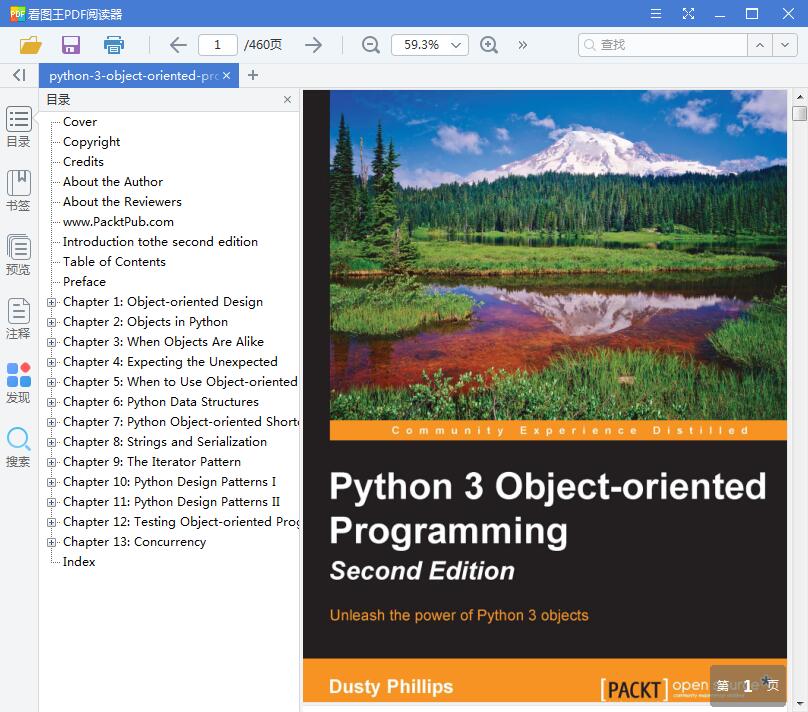Close the 目录 panel
Screen dimensions: 808x712
[288, 99]
